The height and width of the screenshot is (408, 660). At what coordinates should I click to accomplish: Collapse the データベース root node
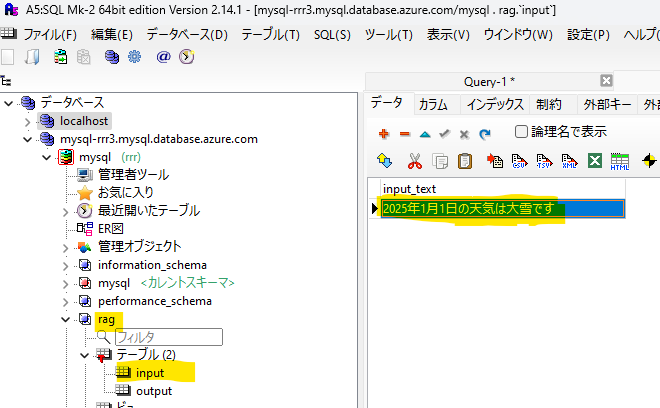click(8, 103)
